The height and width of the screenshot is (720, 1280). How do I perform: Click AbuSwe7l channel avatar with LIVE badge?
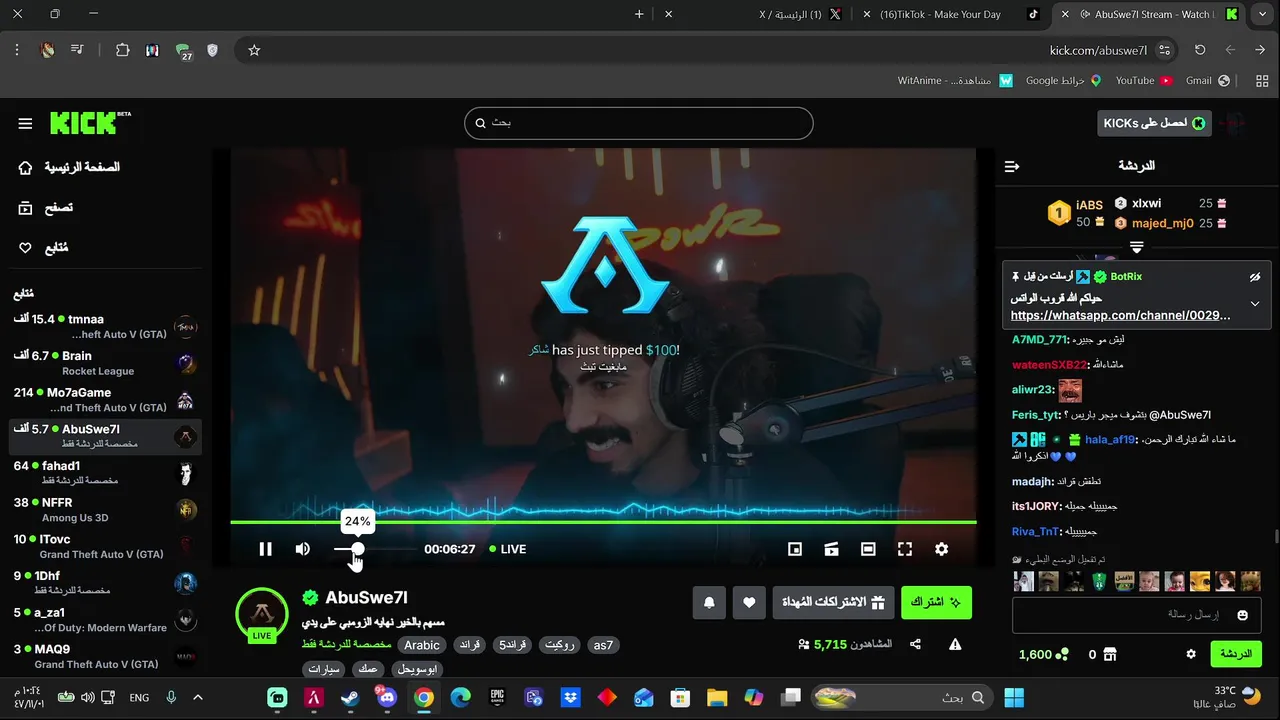click(x=262, y=614)
